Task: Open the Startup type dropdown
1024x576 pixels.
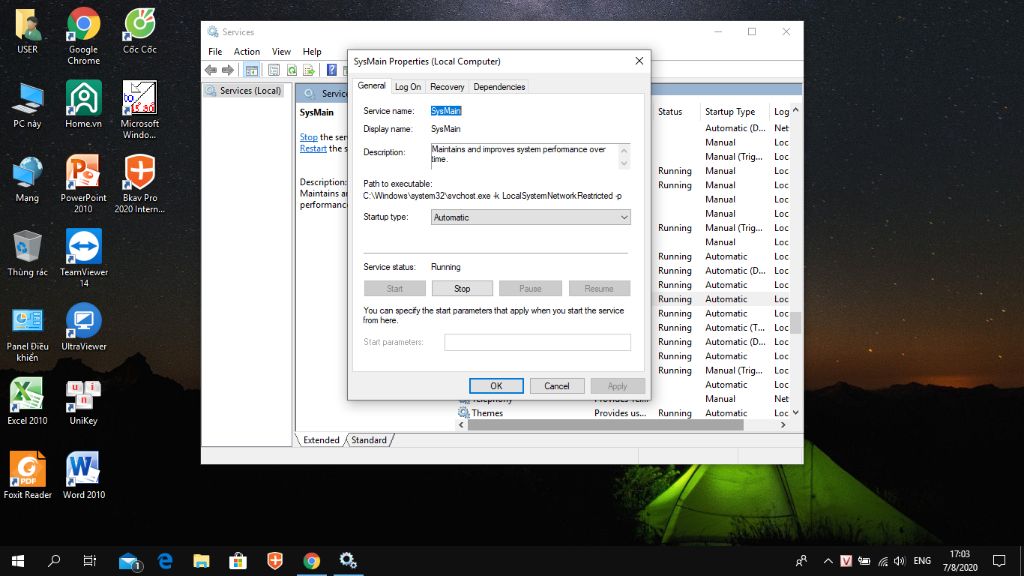Action: coord(530,217)
